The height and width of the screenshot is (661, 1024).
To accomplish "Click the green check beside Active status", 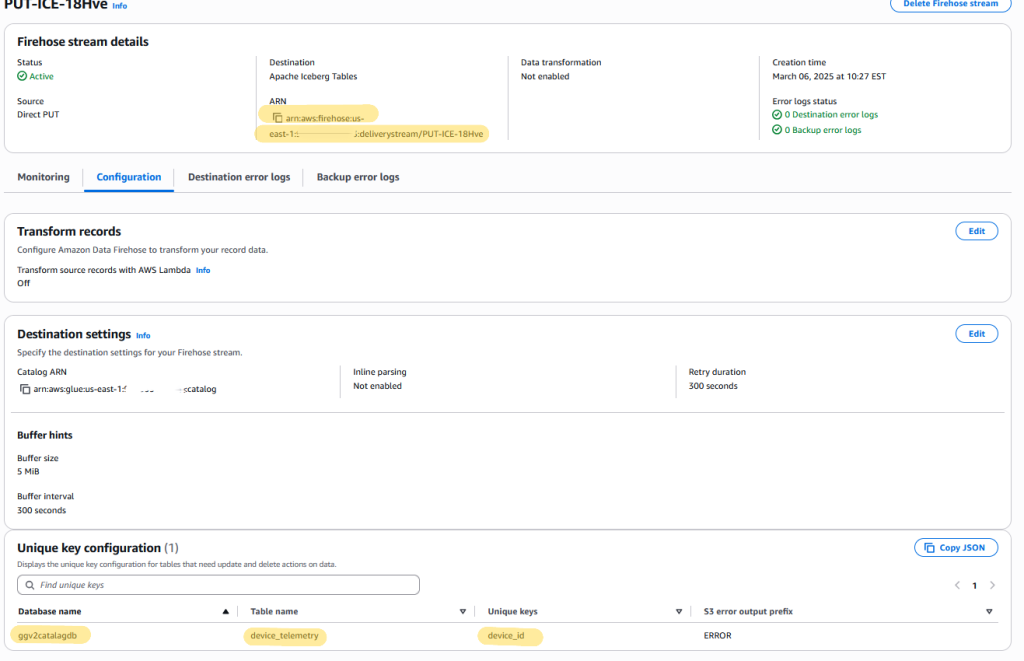I will tap(21, 75).
